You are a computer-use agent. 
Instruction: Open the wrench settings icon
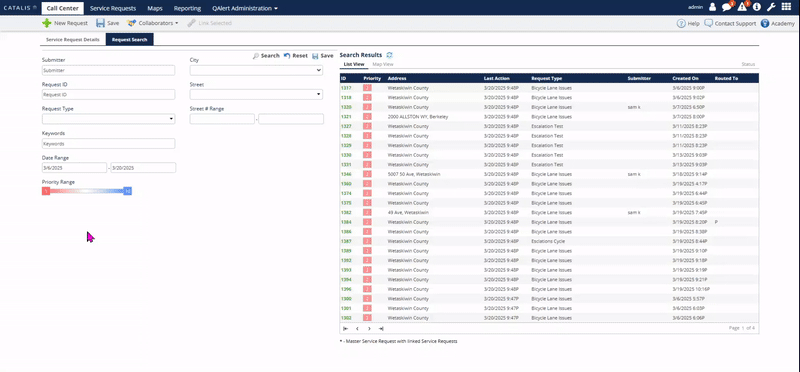tap(771, 7)
